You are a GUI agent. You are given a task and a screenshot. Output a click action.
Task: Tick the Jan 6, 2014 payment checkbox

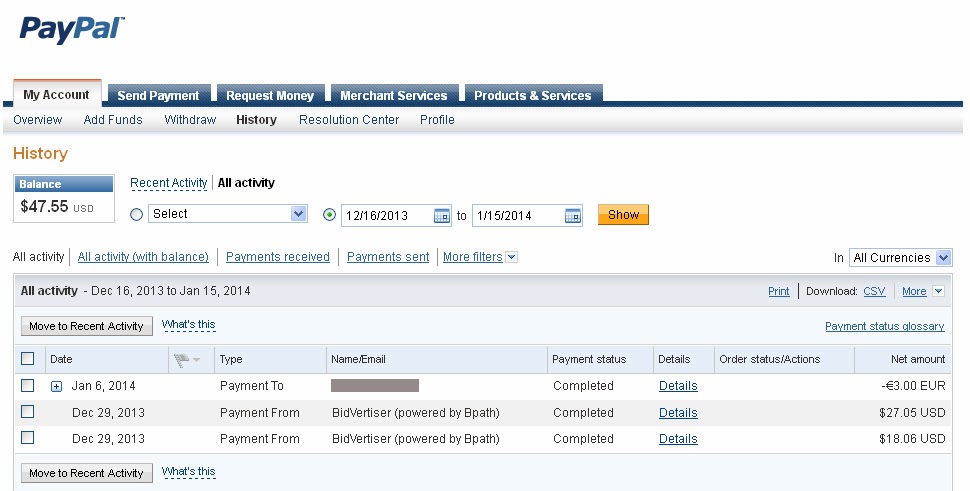pyautogui.click(x=28, y=385)
